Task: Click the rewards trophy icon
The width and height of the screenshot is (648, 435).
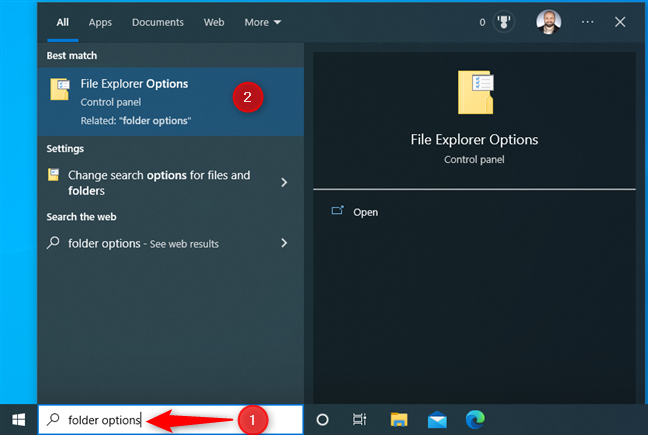Action: [x=504, y=22]
